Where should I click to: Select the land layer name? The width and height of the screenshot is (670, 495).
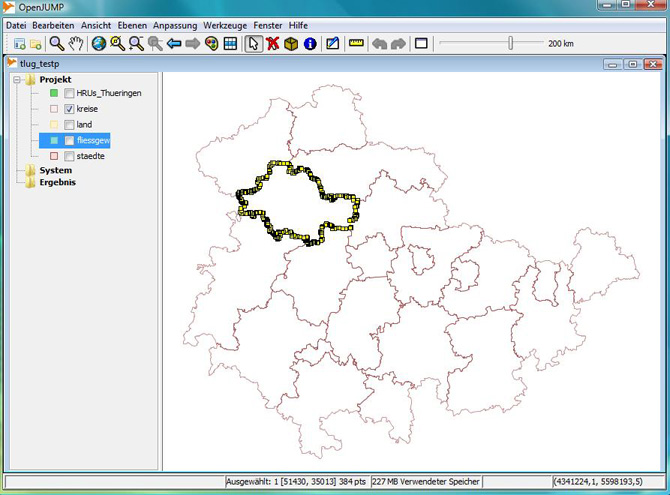point(84,125)
